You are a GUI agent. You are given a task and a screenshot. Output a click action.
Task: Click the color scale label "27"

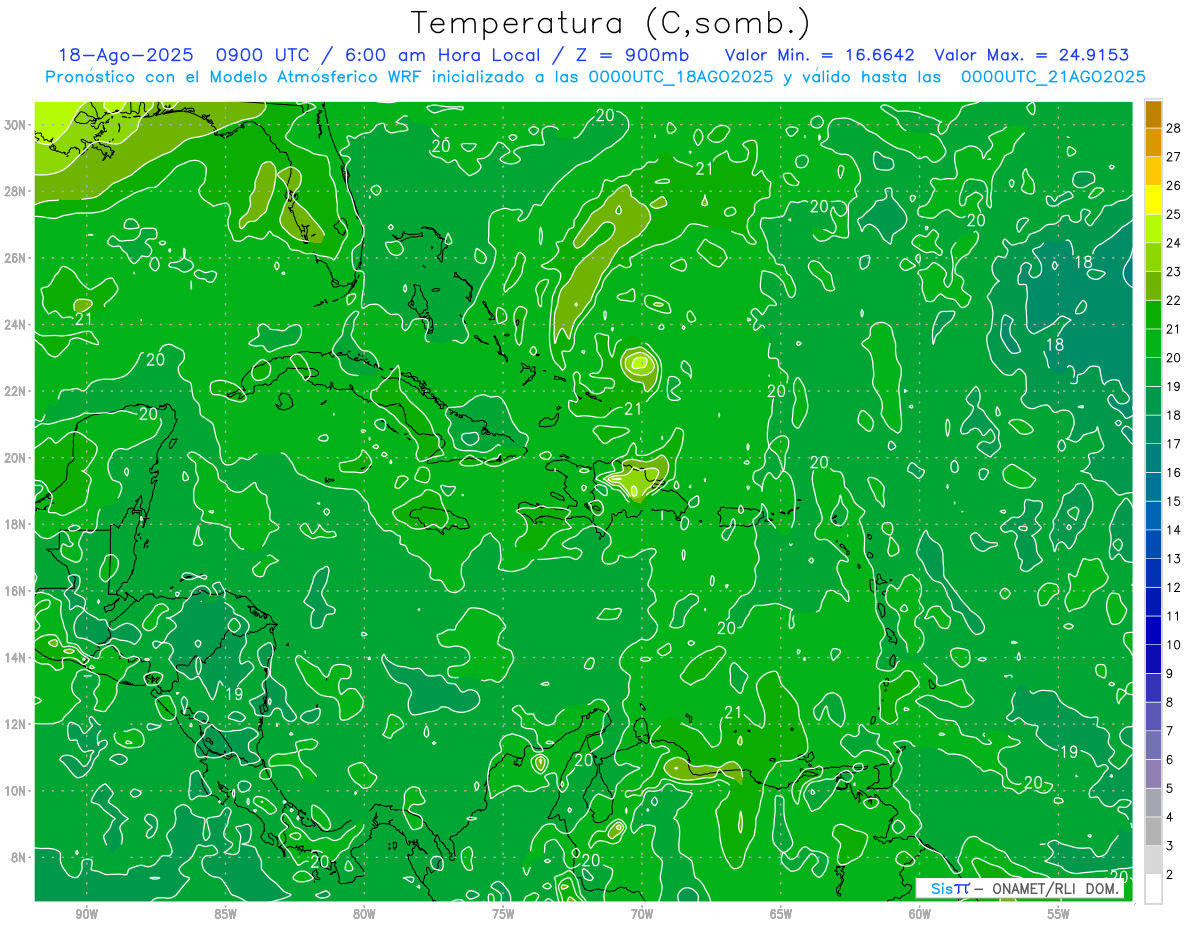1174,157
